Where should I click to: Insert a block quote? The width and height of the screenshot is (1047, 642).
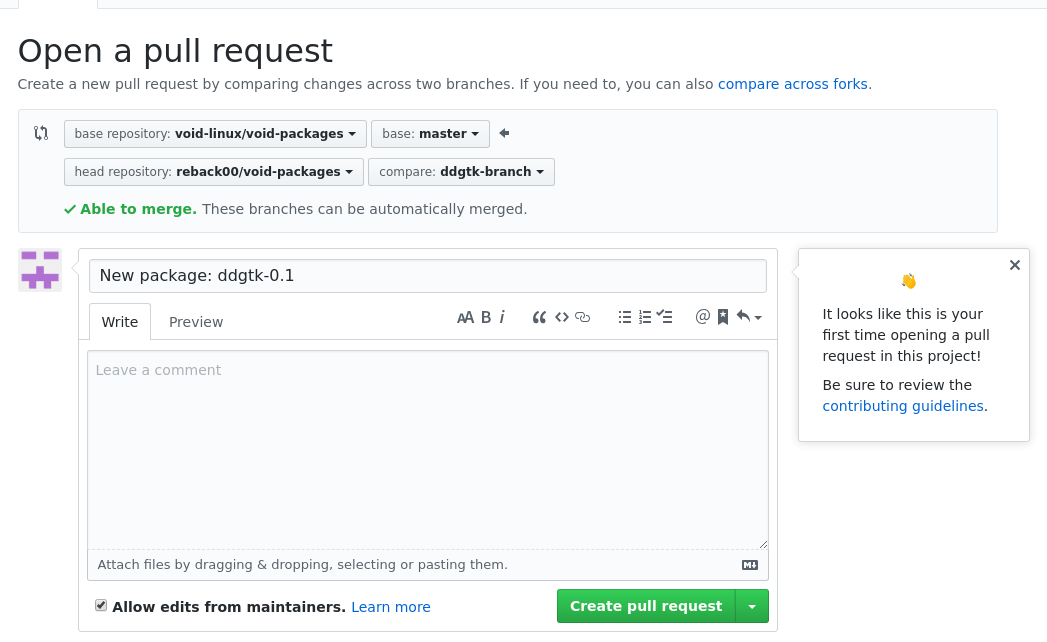[x=539, y=318]
